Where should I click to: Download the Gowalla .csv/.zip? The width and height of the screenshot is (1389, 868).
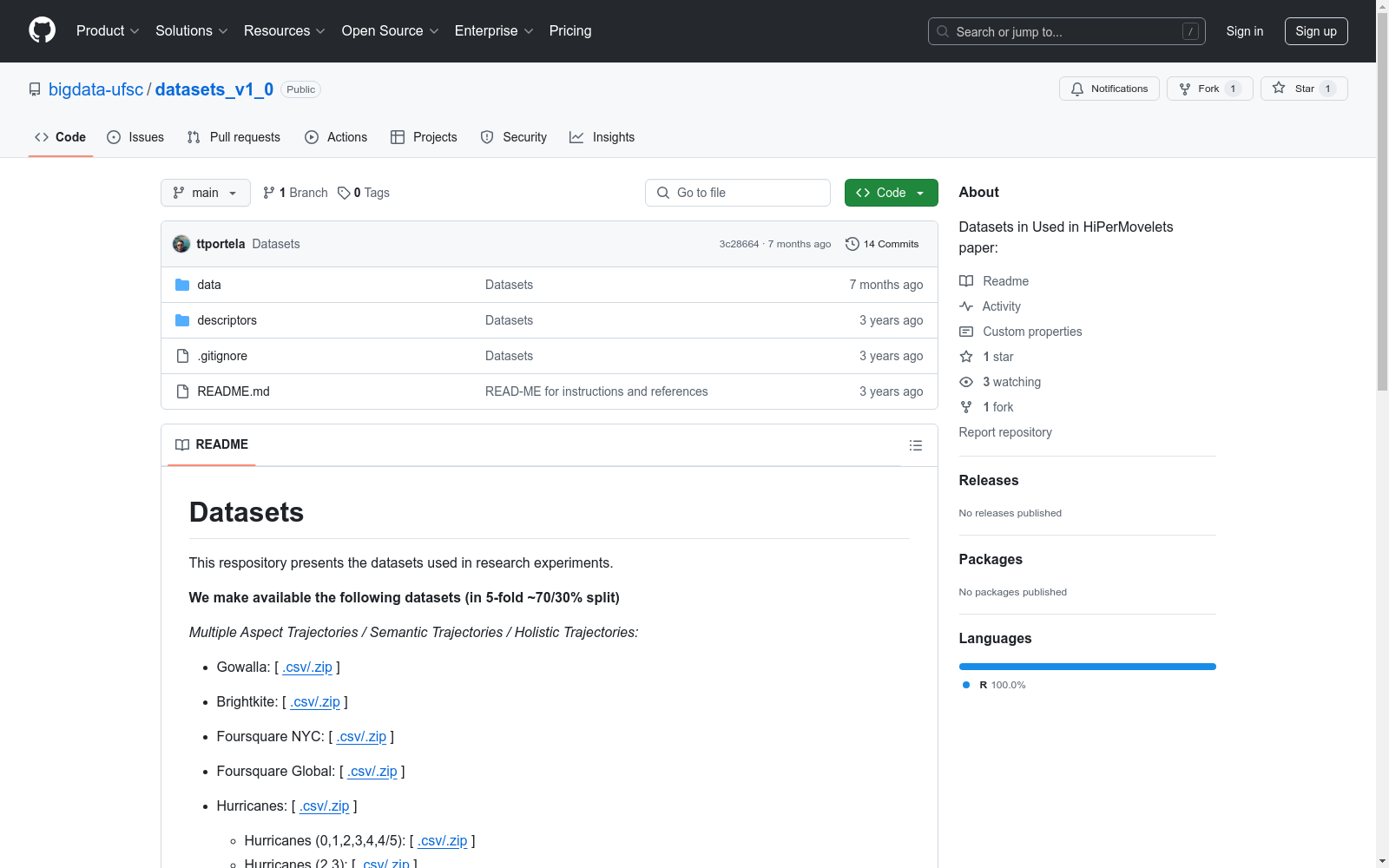[307, 667]
